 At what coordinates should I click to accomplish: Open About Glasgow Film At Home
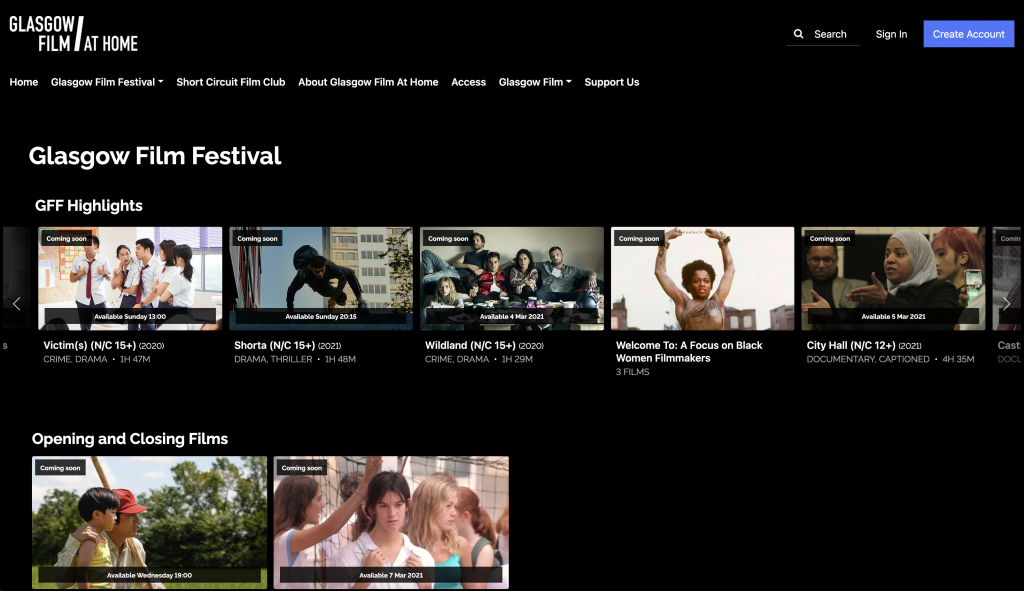pos(368,82)
